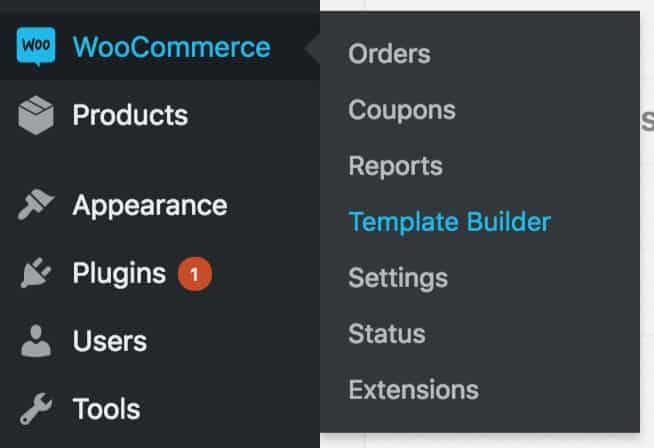Click the Users person icon
Viewport: 654px width, 448px height.
pos(36,341)
